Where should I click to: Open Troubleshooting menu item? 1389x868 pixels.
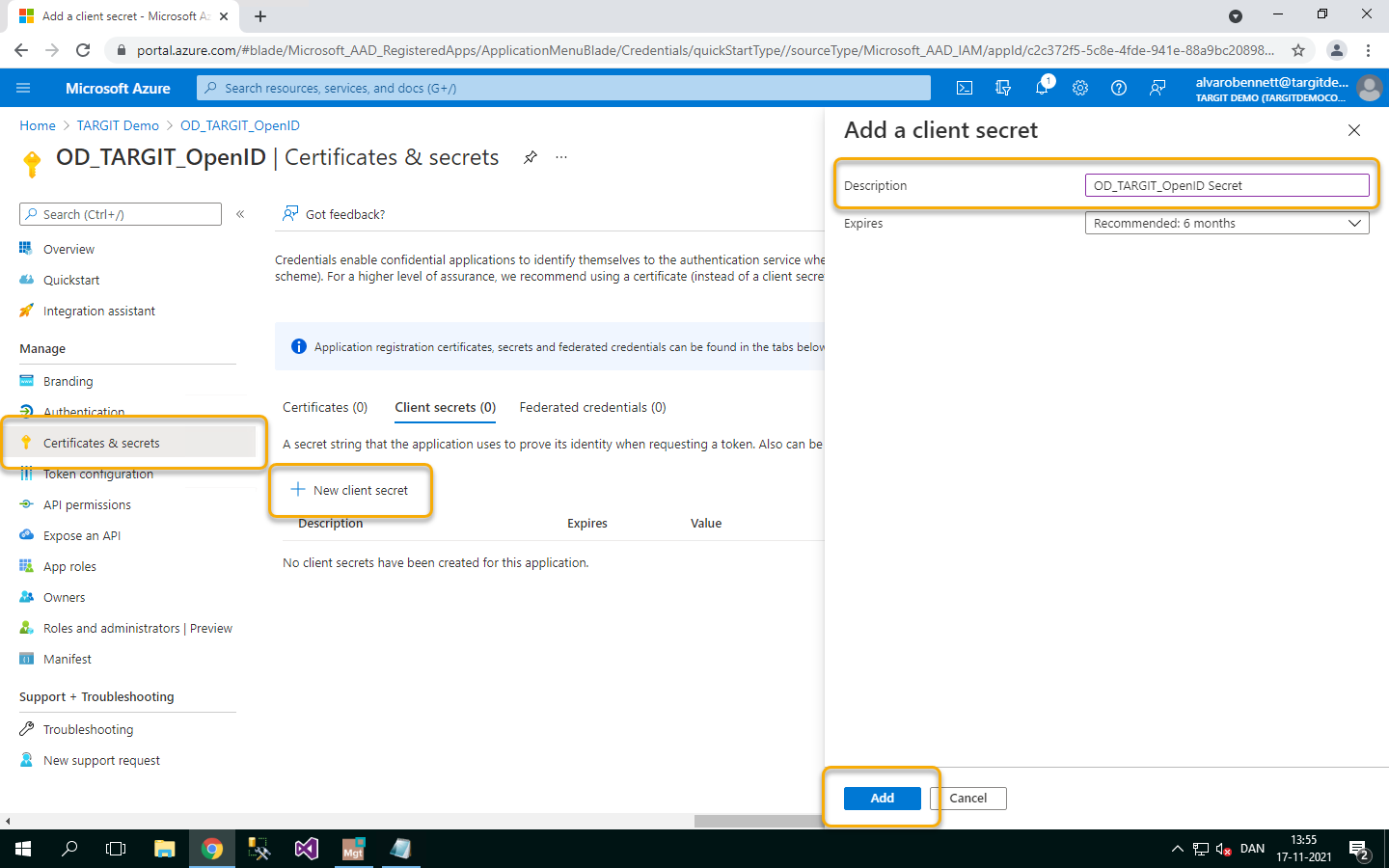click(88, 729)
